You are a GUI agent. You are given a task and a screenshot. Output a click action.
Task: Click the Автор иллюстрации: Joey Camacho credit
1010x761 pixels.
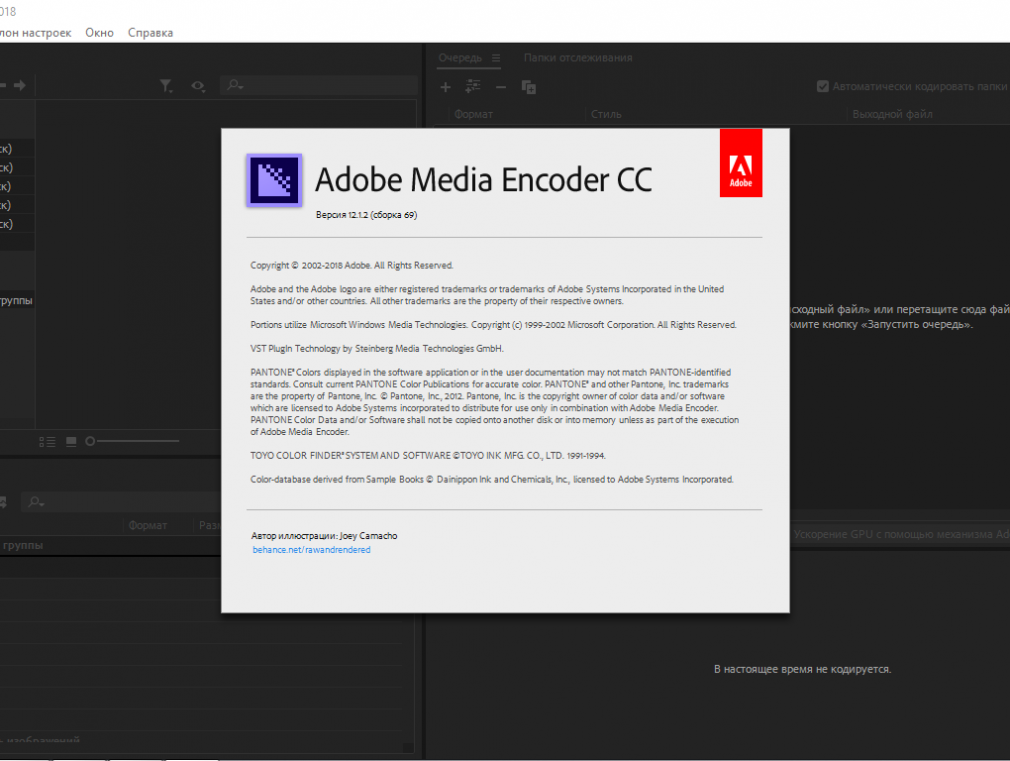(x=324, y=535)
